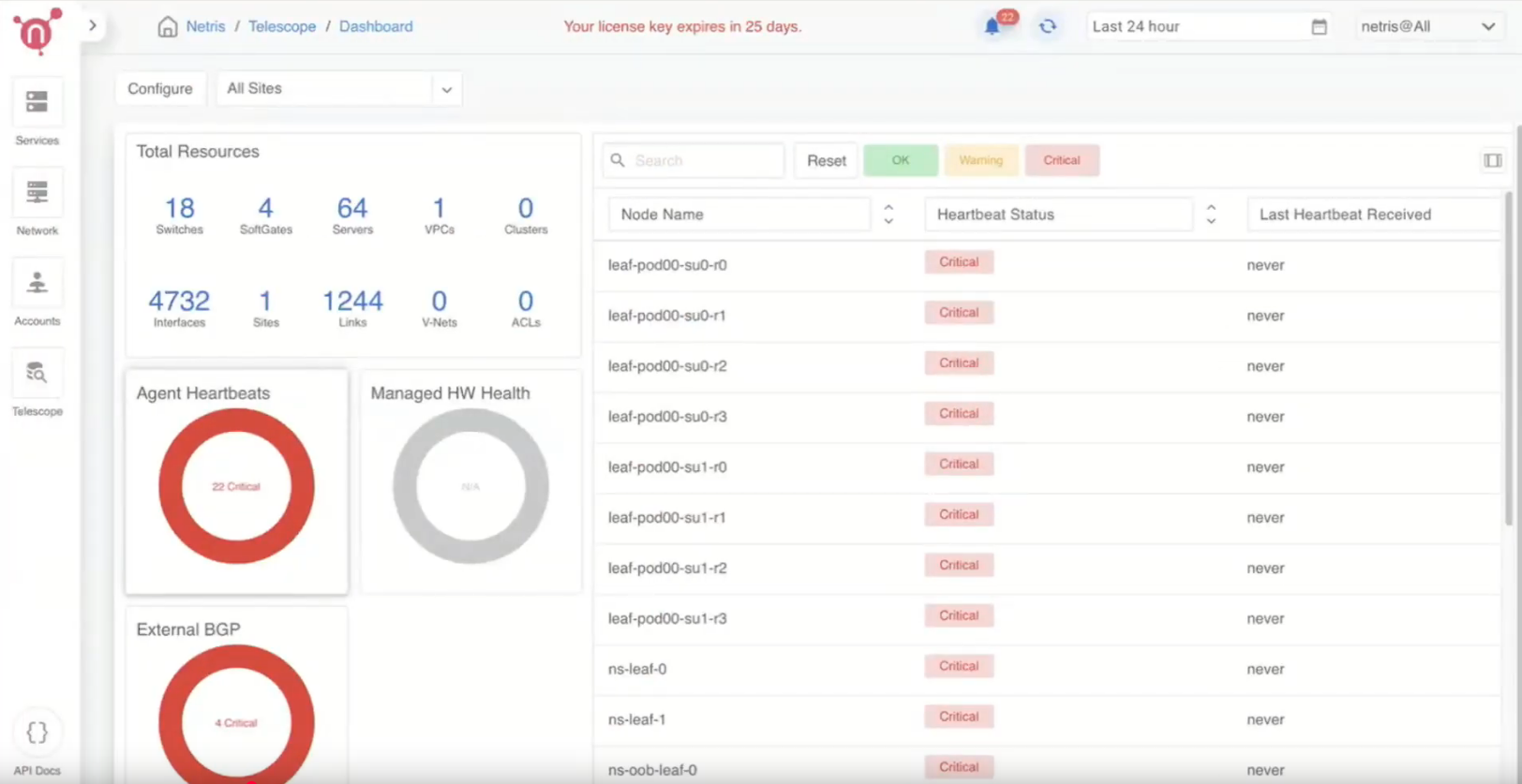This screenshot has width=1522, height=784.
Task: Click node name leaf-pod00-su0-r0
Action: coord(667,265)
